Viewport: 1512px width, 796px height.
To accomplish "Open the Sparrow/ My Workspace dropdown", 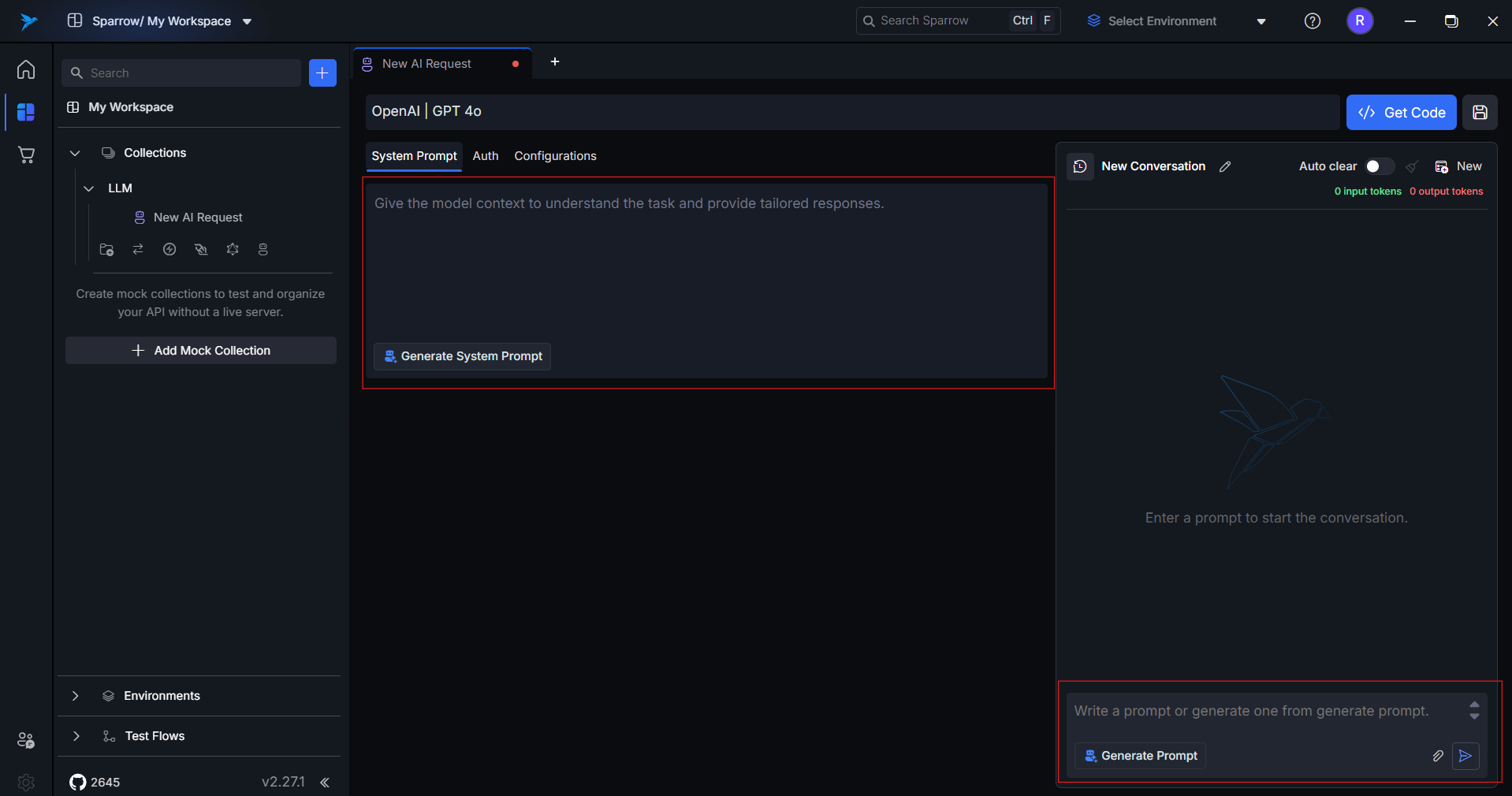I will (x=160, y=21).
